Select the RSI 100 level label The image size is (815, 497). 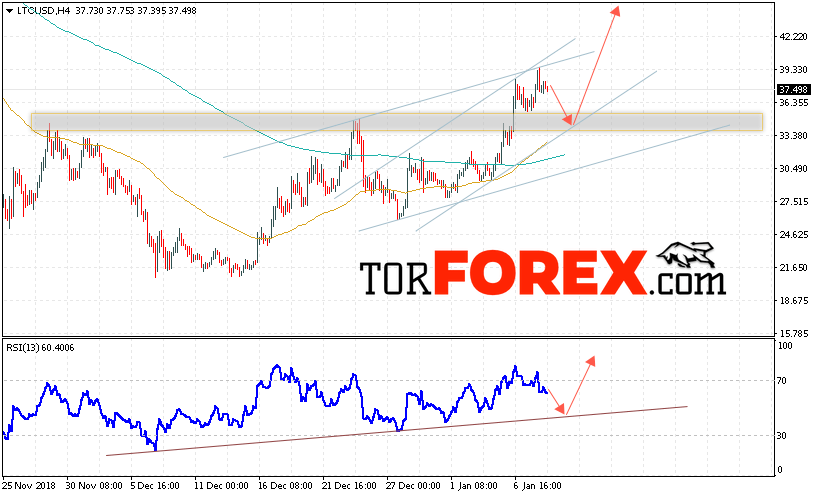[x=784, y=346]
